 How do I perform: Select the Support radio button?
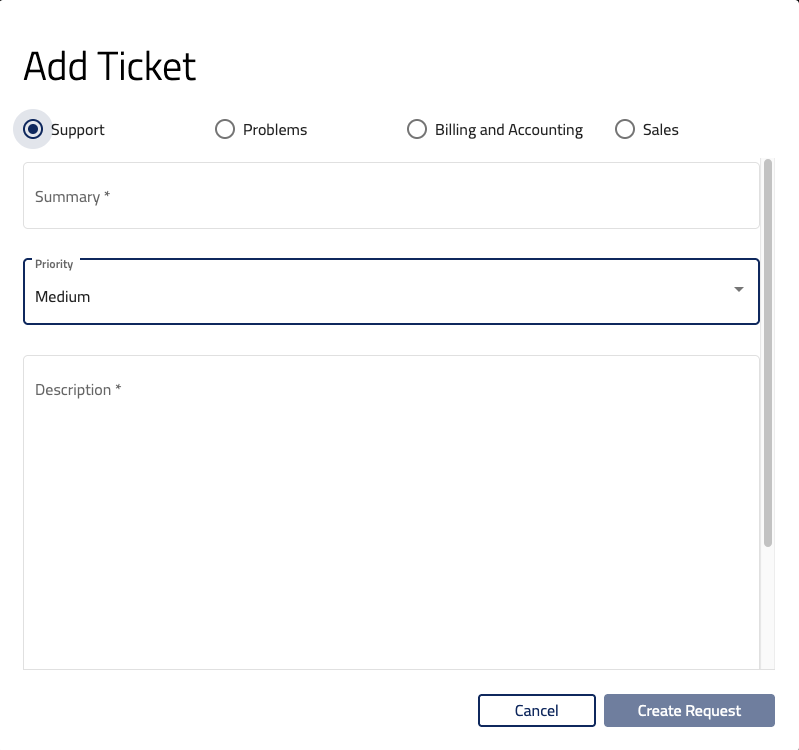pyautogui.click(x=33, y=129)
